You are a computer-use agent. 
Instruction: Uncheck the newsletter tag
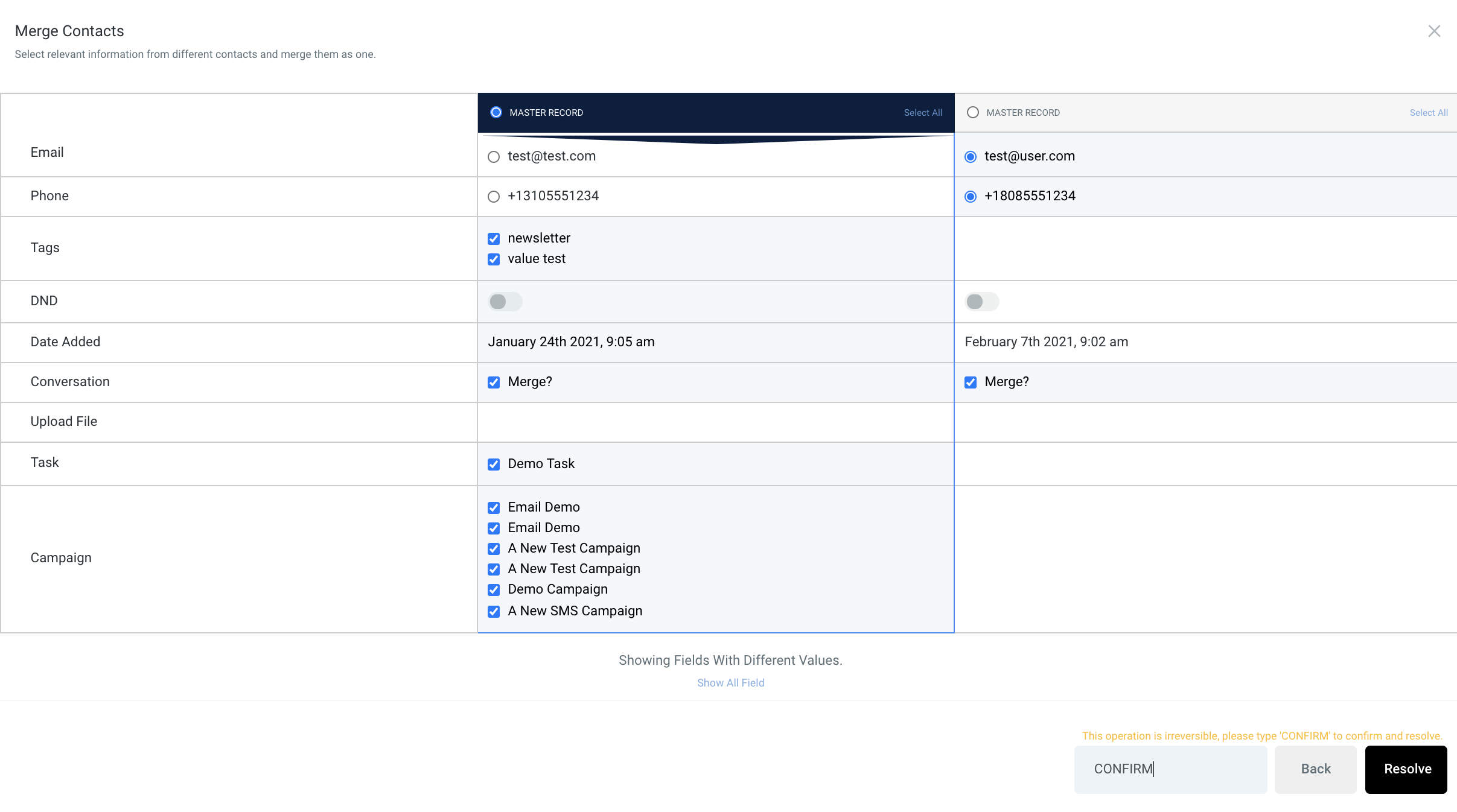coord(494,238)
